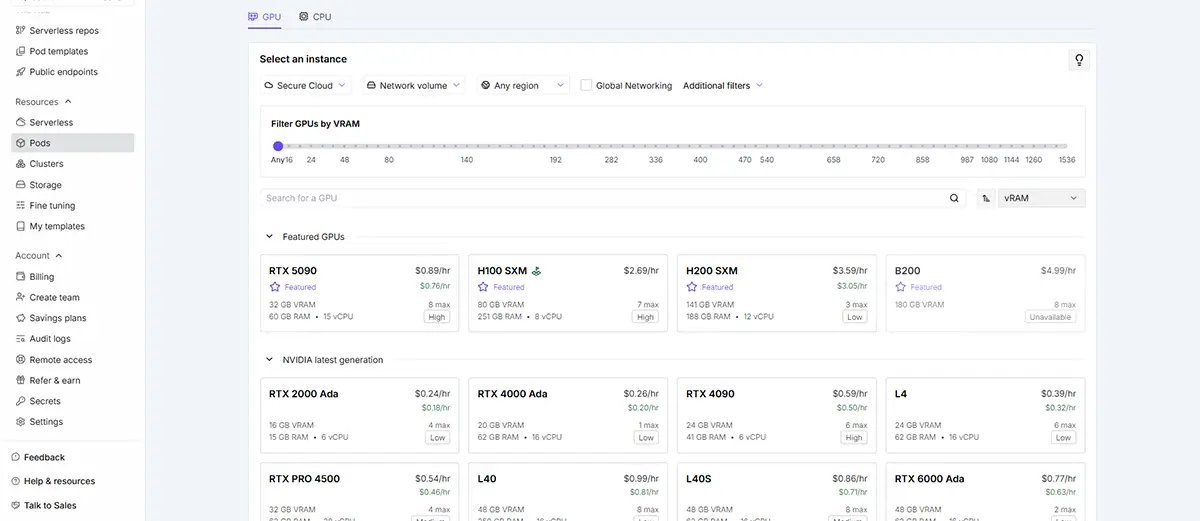The image size is (1200, 521).
Task: Switch to the CPU tab
Action: click(315, 17)
